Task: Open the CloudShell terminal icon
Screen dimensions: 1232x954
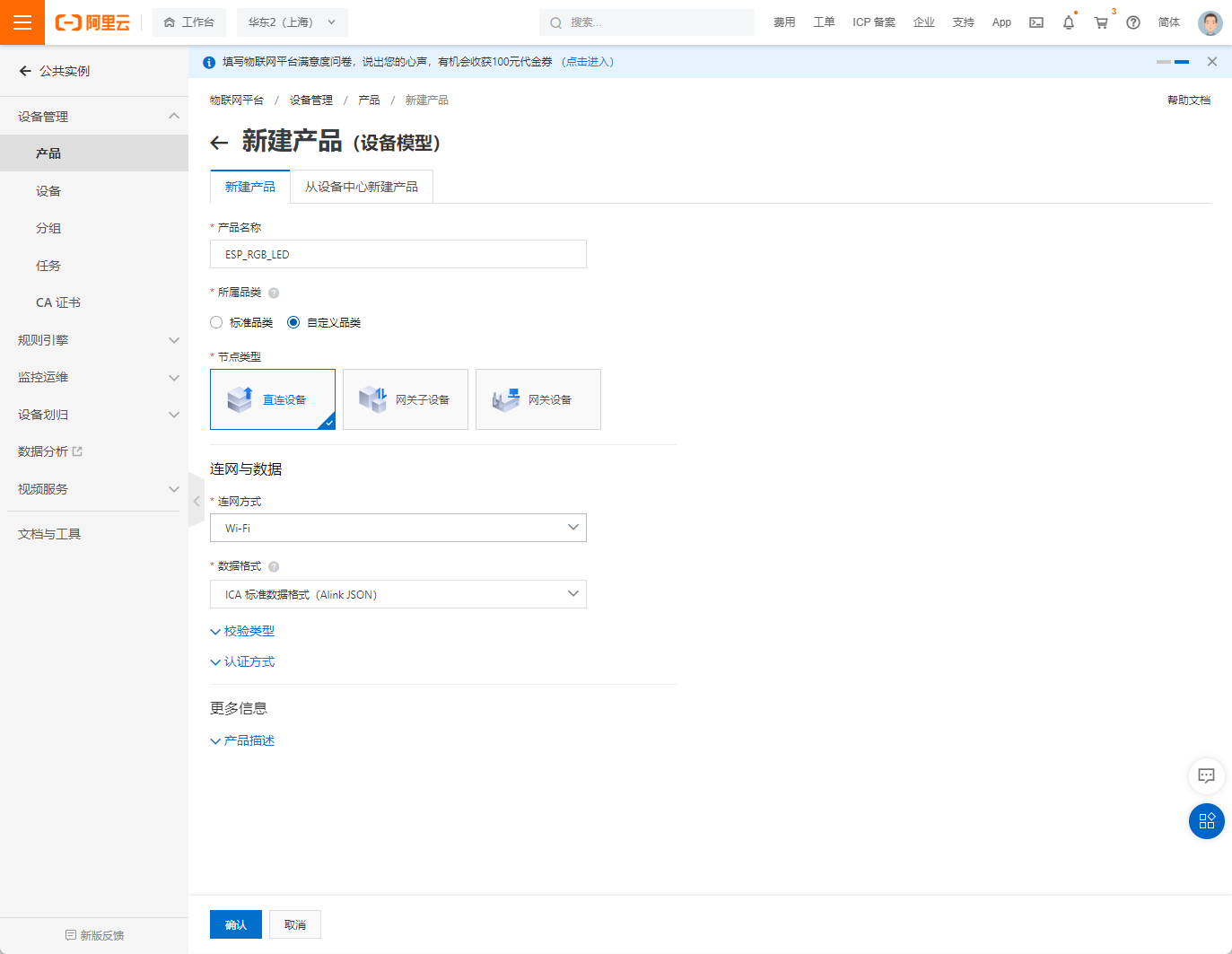Action: (1035, 22)
